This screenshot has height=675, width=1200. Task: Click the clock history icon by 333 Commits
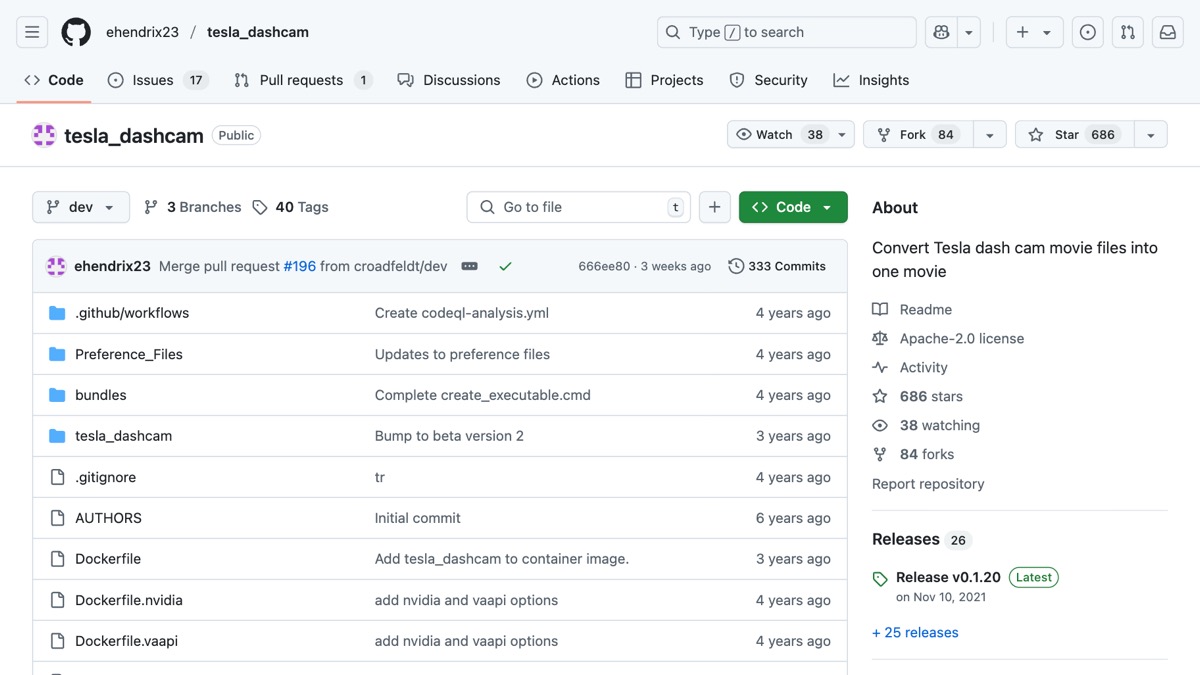(x=736, y=266)
